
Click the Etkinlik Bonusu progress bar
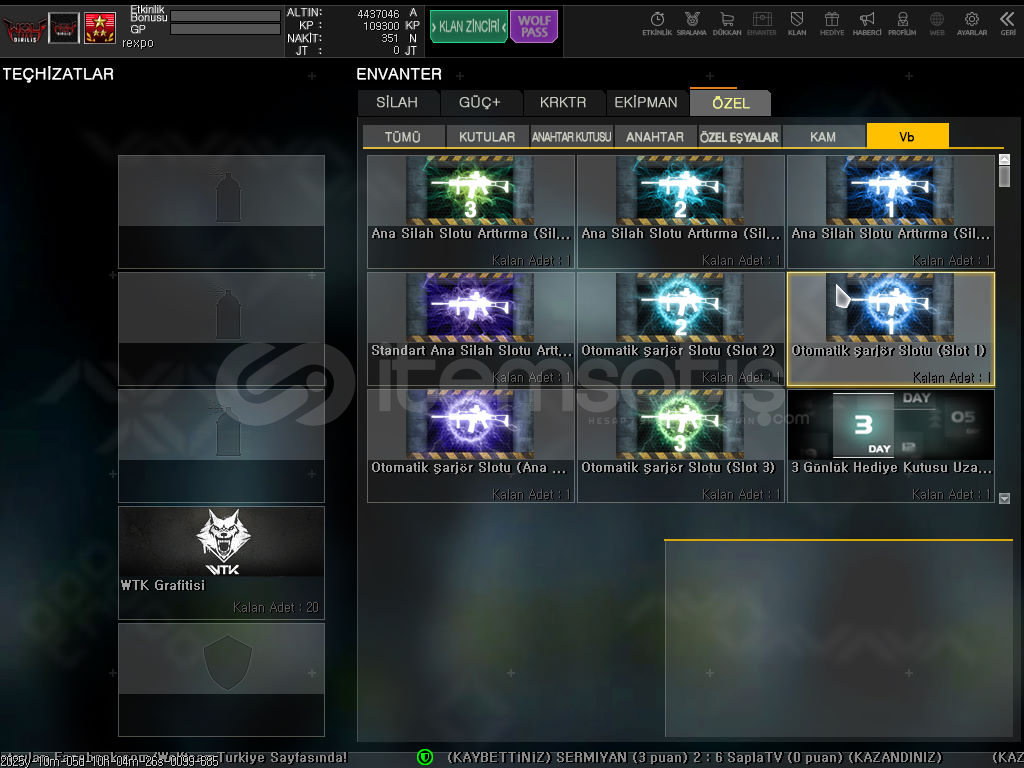pos(225,16)
